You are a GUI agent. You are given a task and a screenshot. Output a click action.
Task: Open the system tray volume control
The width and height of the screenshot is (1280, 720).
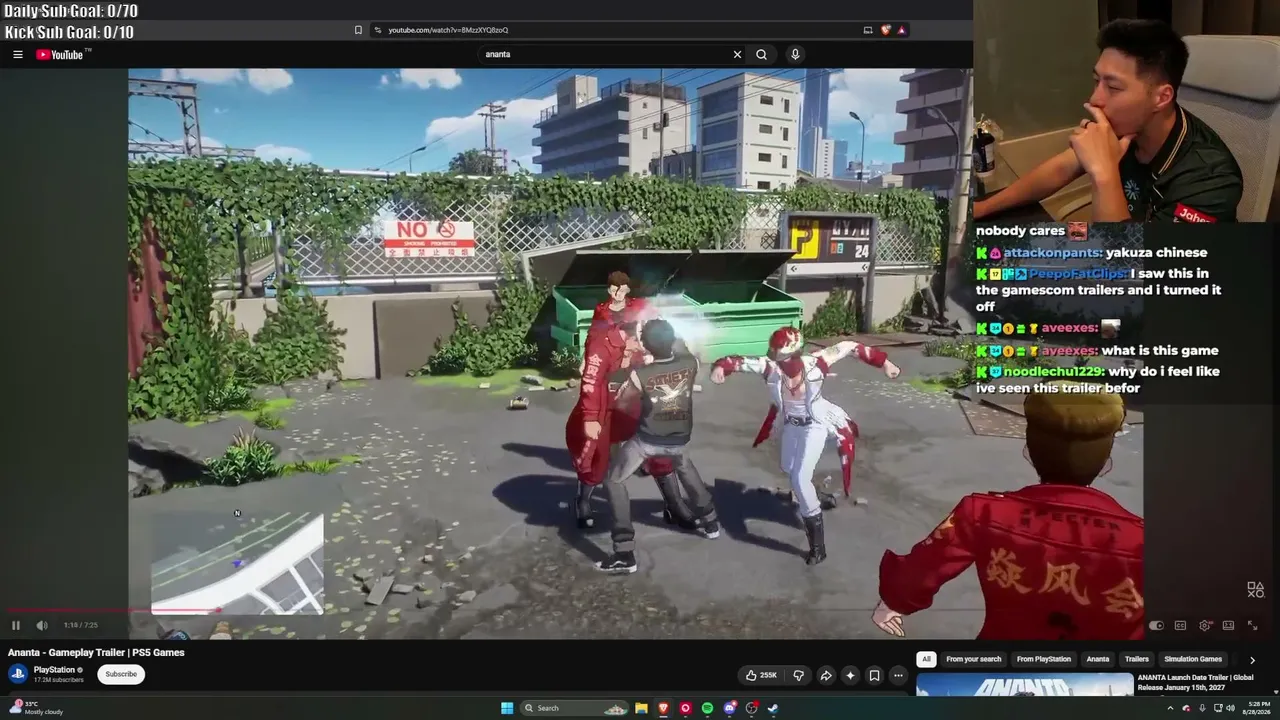[x=1231, y=708]
